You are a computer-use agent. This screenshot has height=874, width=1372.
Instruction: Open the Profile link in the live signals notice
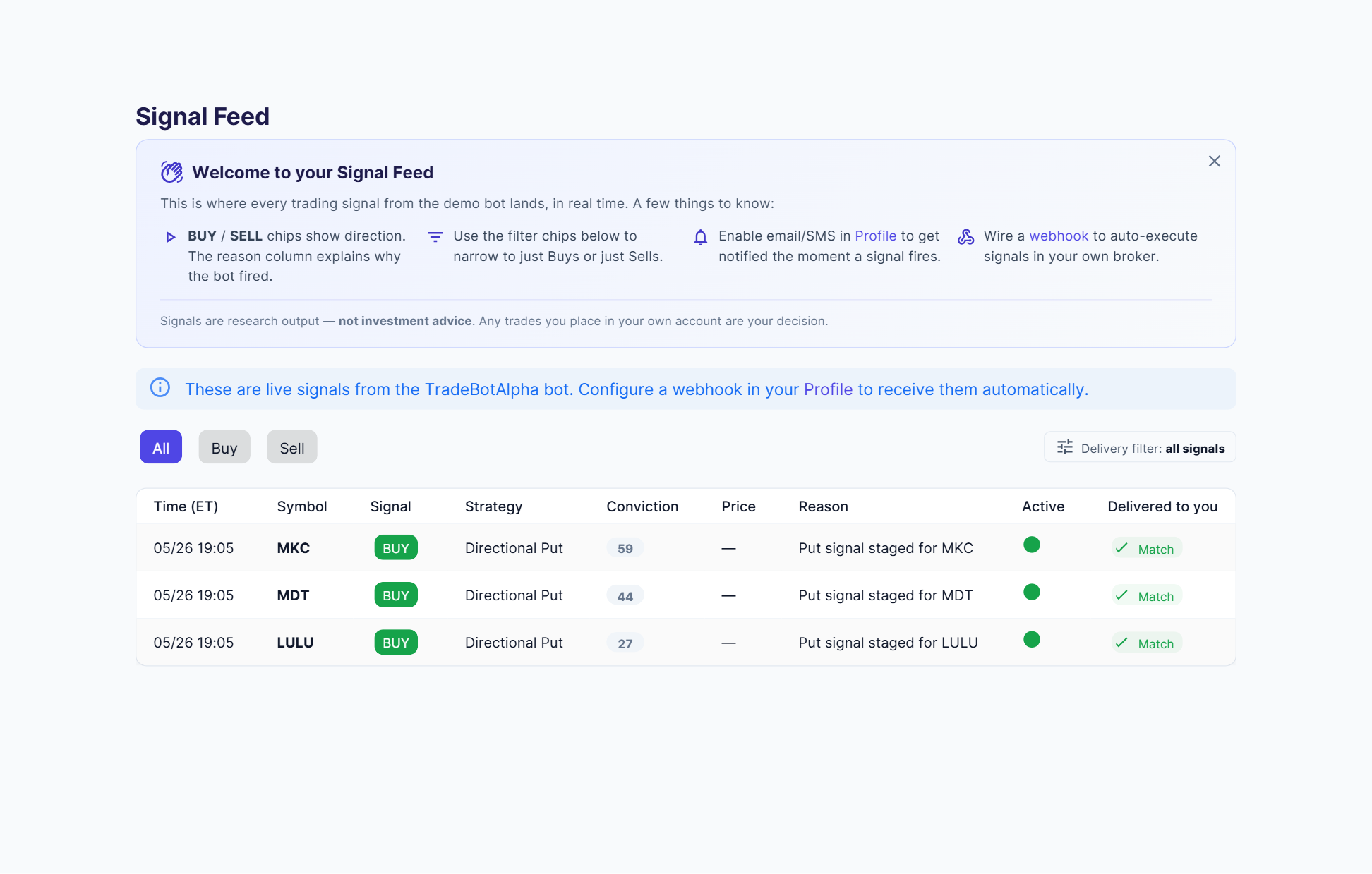(828, 389)
